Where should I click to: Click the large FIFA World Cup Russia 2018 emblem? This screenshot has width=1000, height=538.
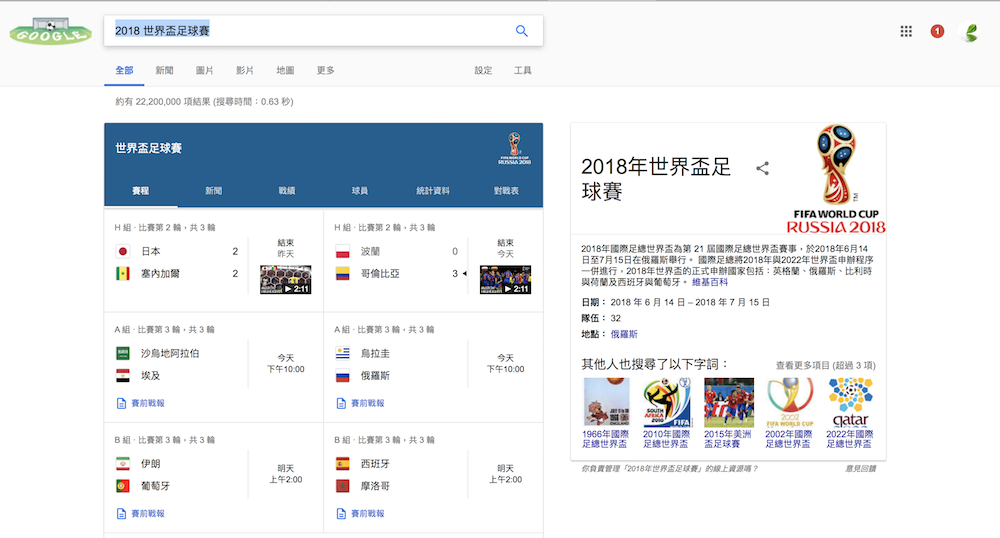tap(836, 178)
